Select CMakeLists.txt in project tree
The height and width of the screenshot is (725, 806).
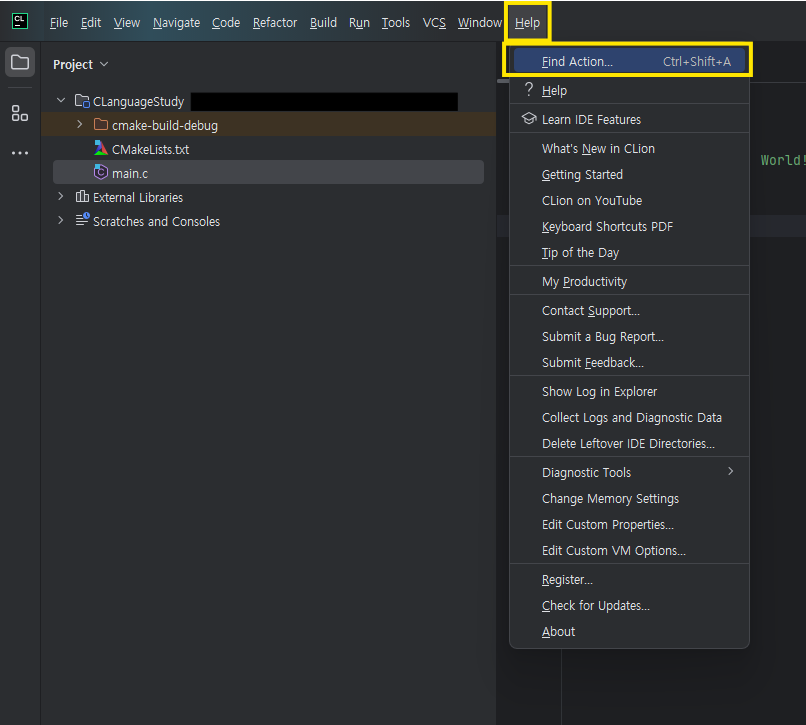pyautogui.click(x=268, y=149)
